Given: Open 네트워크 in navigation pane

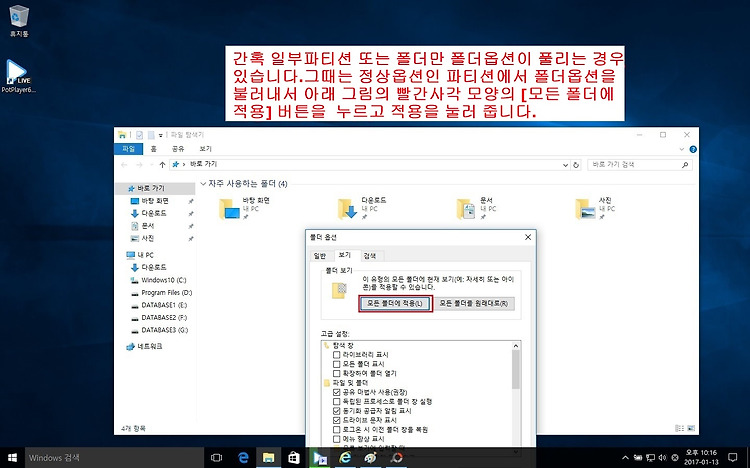Looking at the screenshot, I should pos(144,346).
